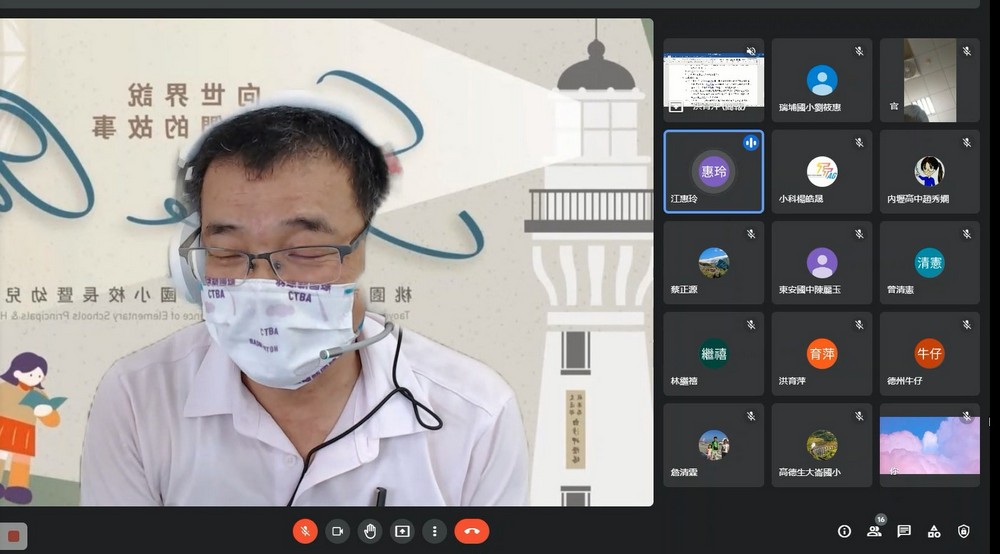This screenshot has width=1000, height=554.
Task: Show the participants list with 16 badge
Action: point(874,531)
